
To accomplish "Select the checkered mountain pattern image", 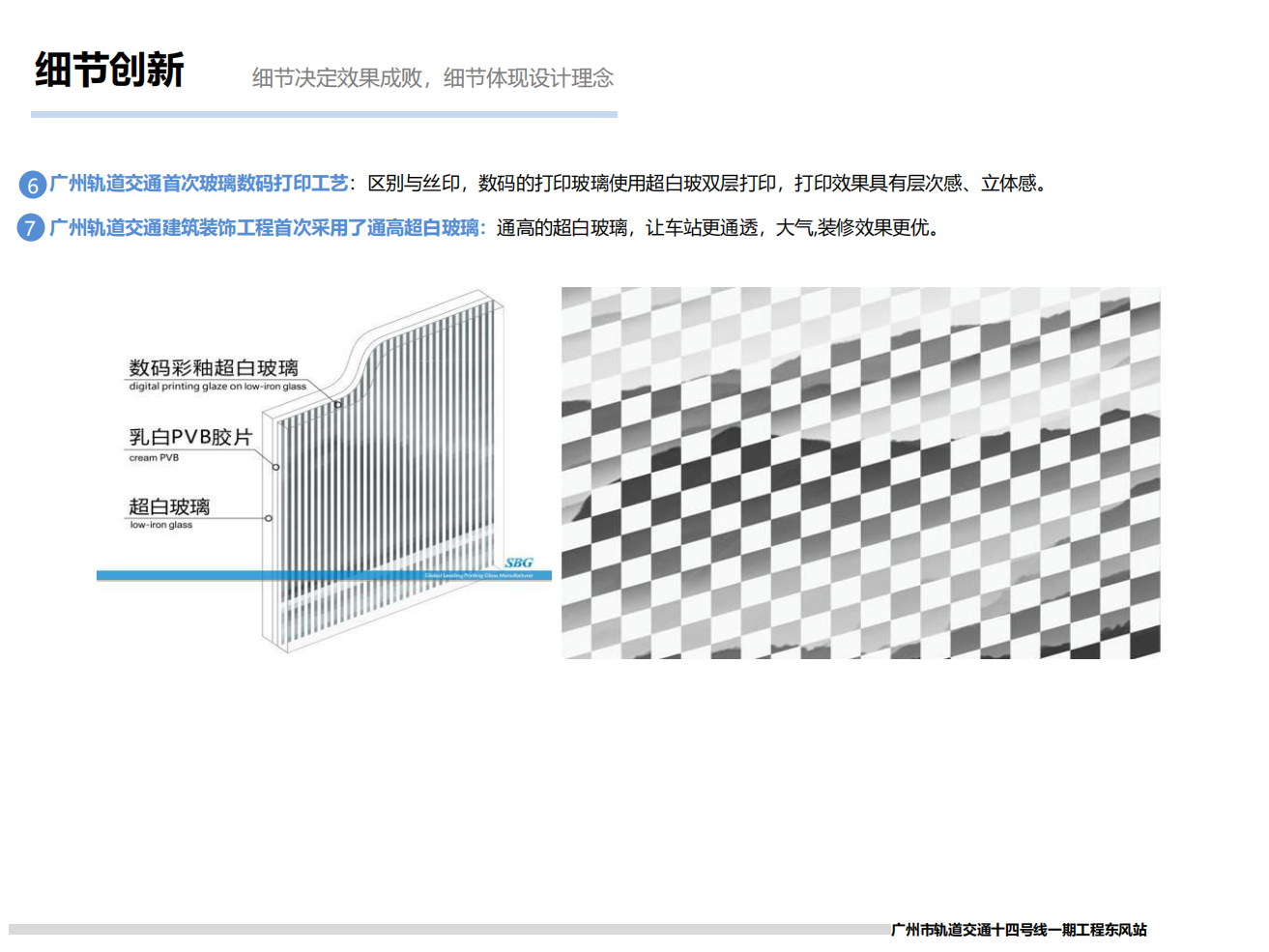I will [860, 473].
